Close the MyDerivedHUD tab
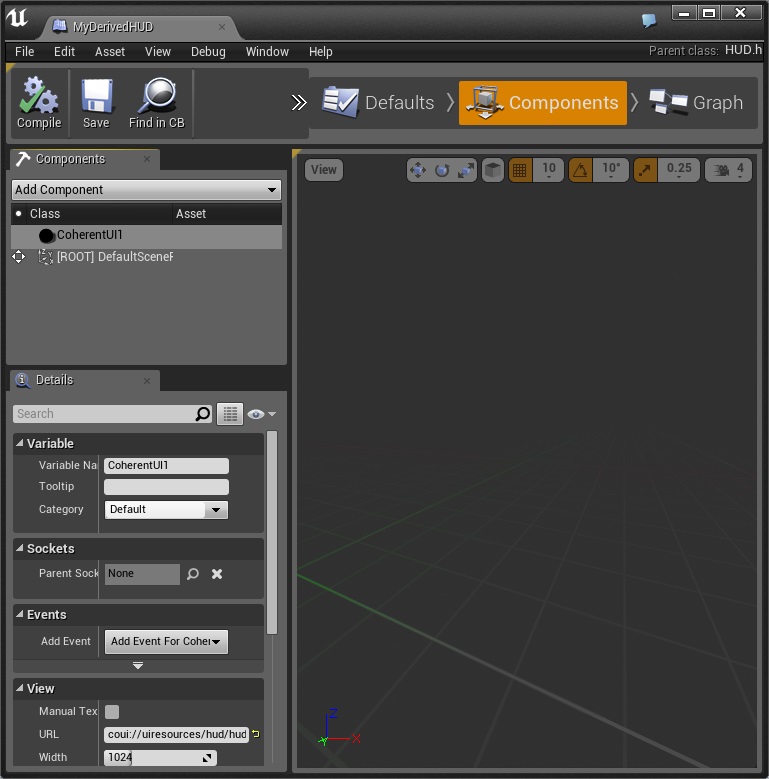769x779 pixels. (x=222, y=27)
